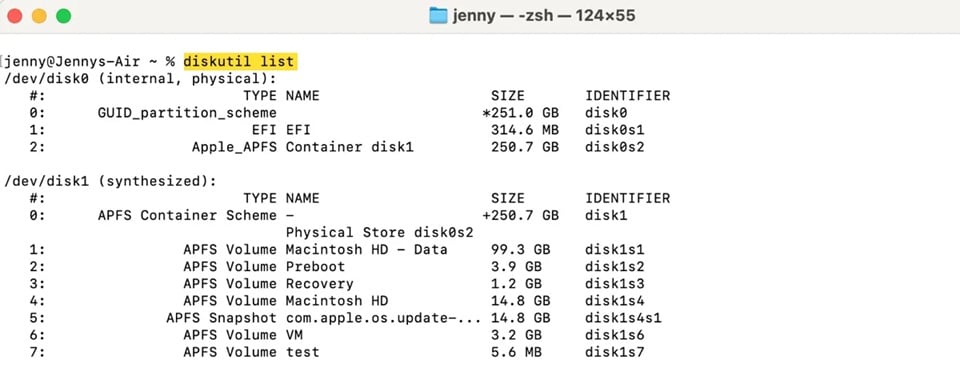Minimize the Terminal window with yellow button
Screen dimensions: 960x367
pos(39,16)
